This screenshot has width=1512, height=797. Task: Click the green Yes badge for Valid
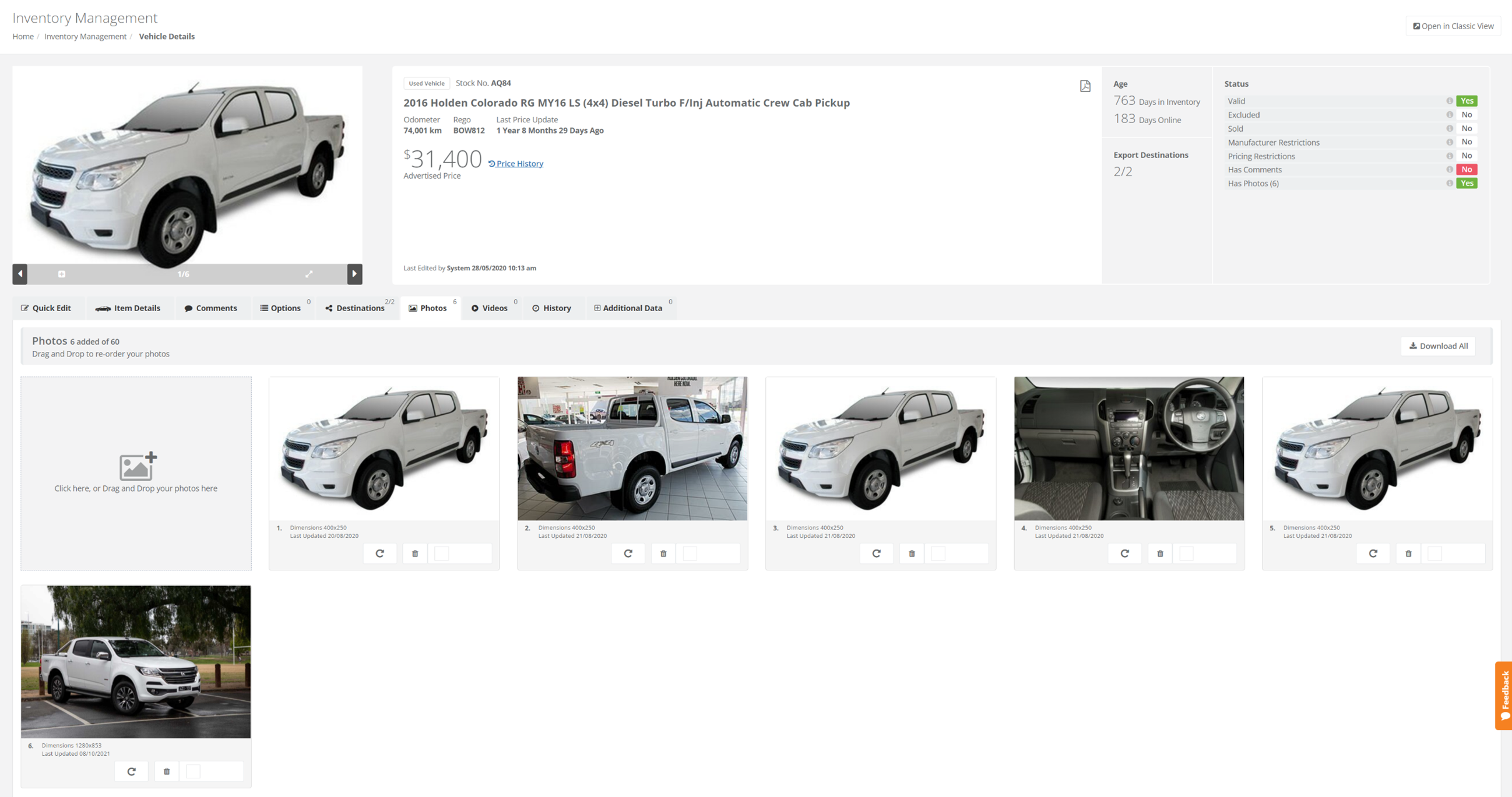click(x=1466, y=101)
